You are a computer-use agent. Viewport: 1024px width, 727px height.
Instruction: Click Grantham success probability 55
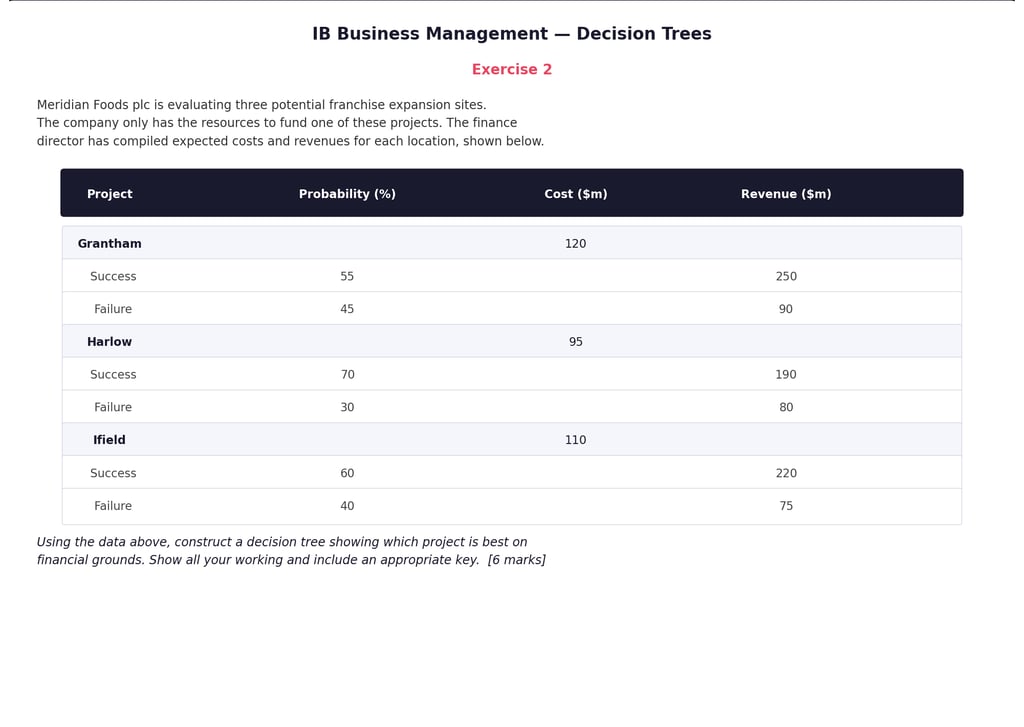click(347, 276)
